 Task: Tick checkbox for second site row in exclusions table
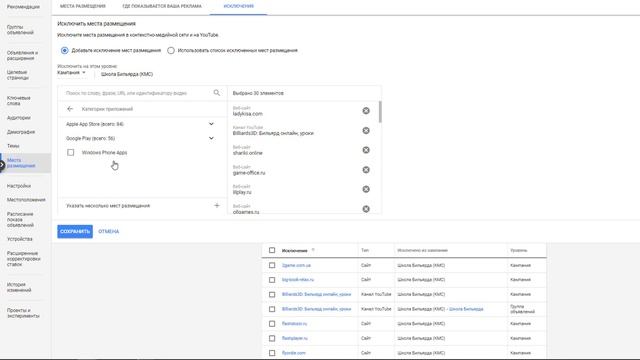pos(272,280)
